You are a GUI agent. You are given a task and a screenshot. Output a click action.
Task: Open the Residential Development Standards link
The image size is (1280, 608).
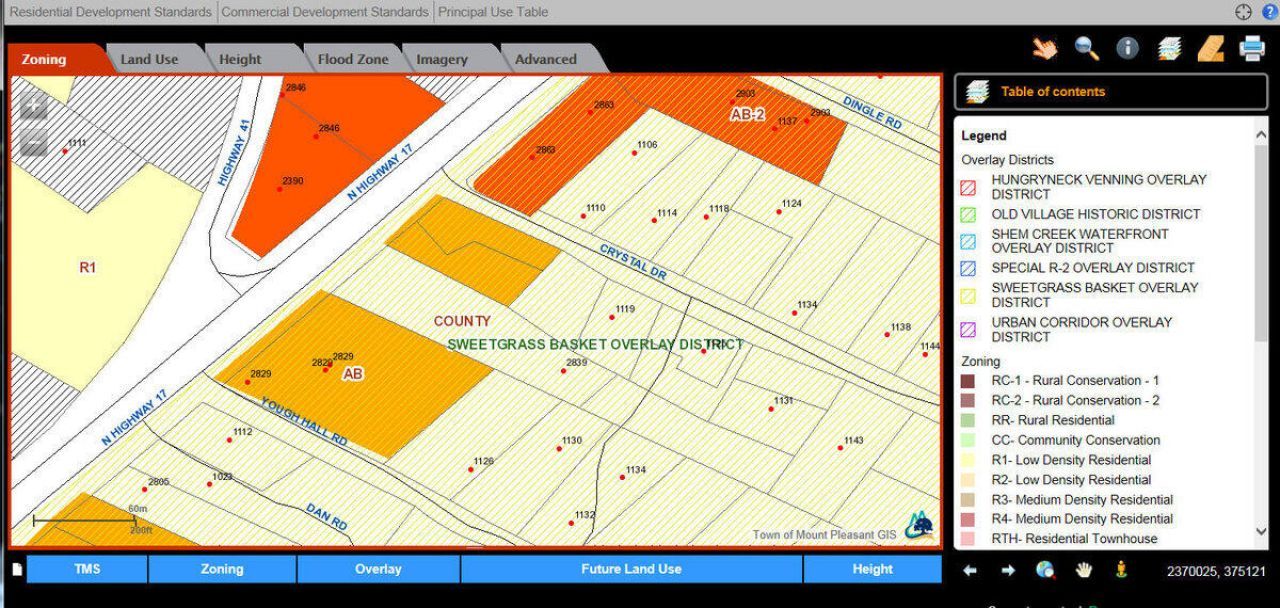coord(110,12)
